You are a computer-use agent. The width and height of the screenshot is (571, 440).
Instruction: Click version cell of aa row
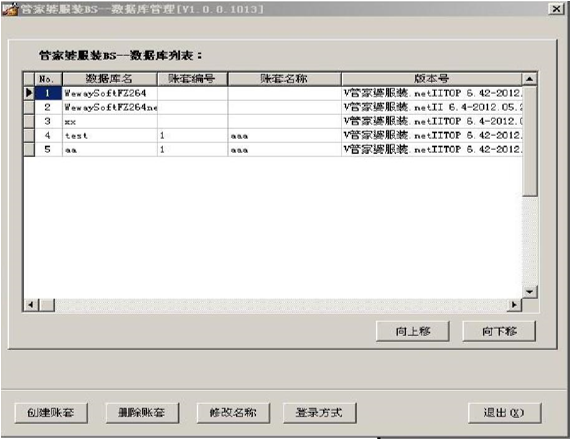coord(432,149)
